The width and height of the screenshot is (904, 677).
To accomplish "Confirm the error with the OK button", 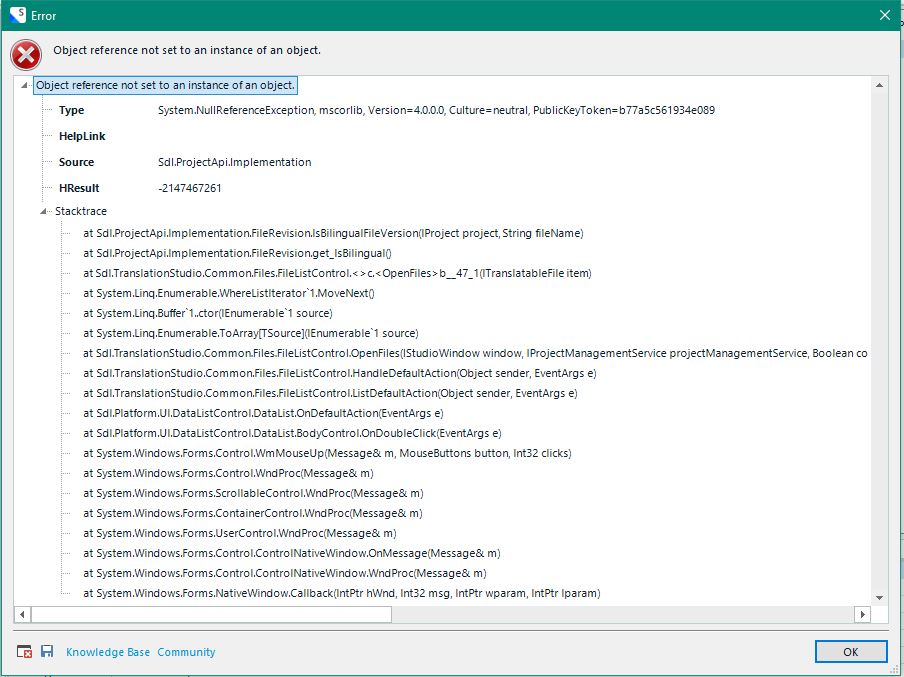I will point(850,652).
